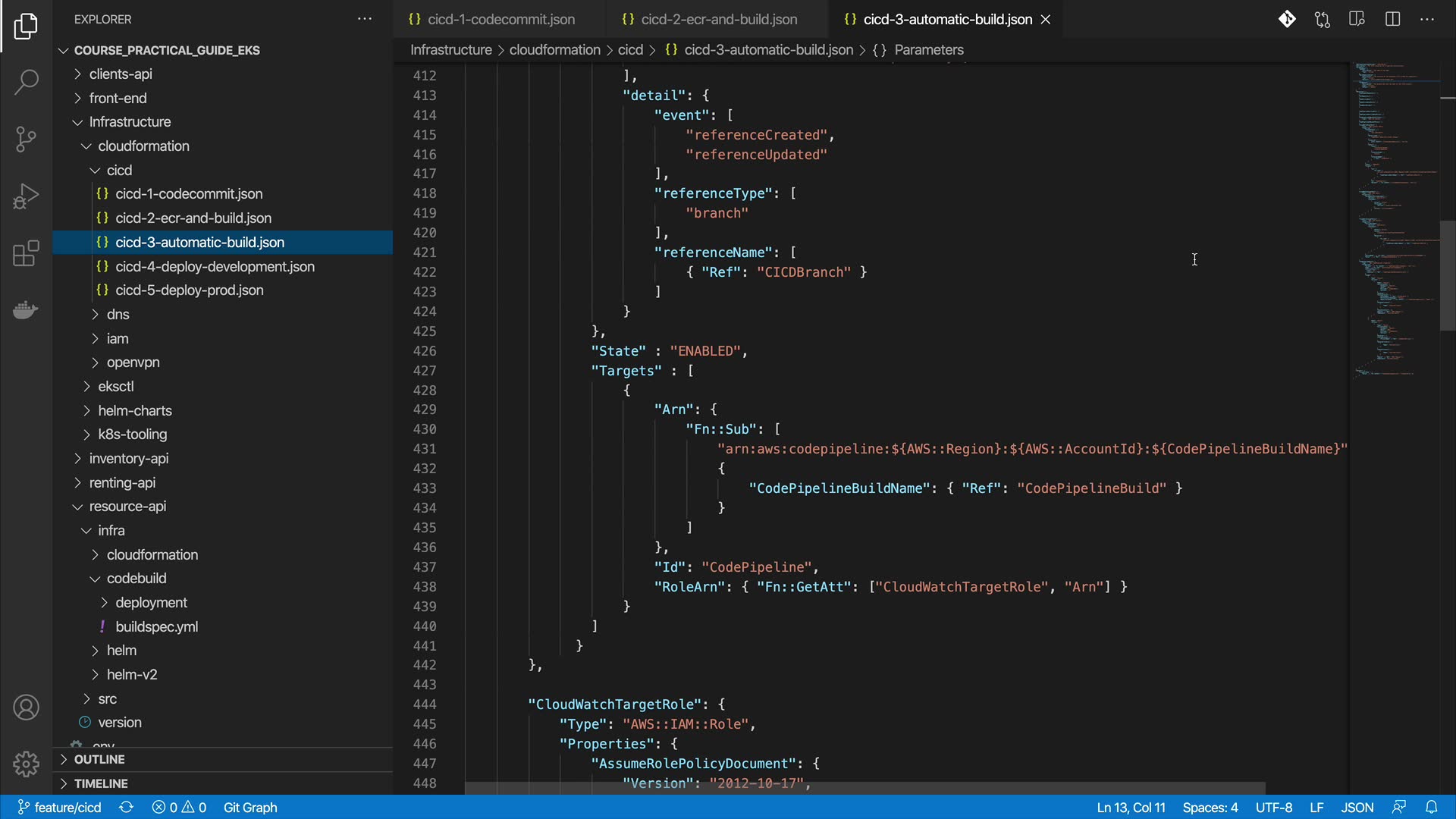Screen dimensions: 1456x819
Task: Open the Manage settings gear
Action: [26, 764]
